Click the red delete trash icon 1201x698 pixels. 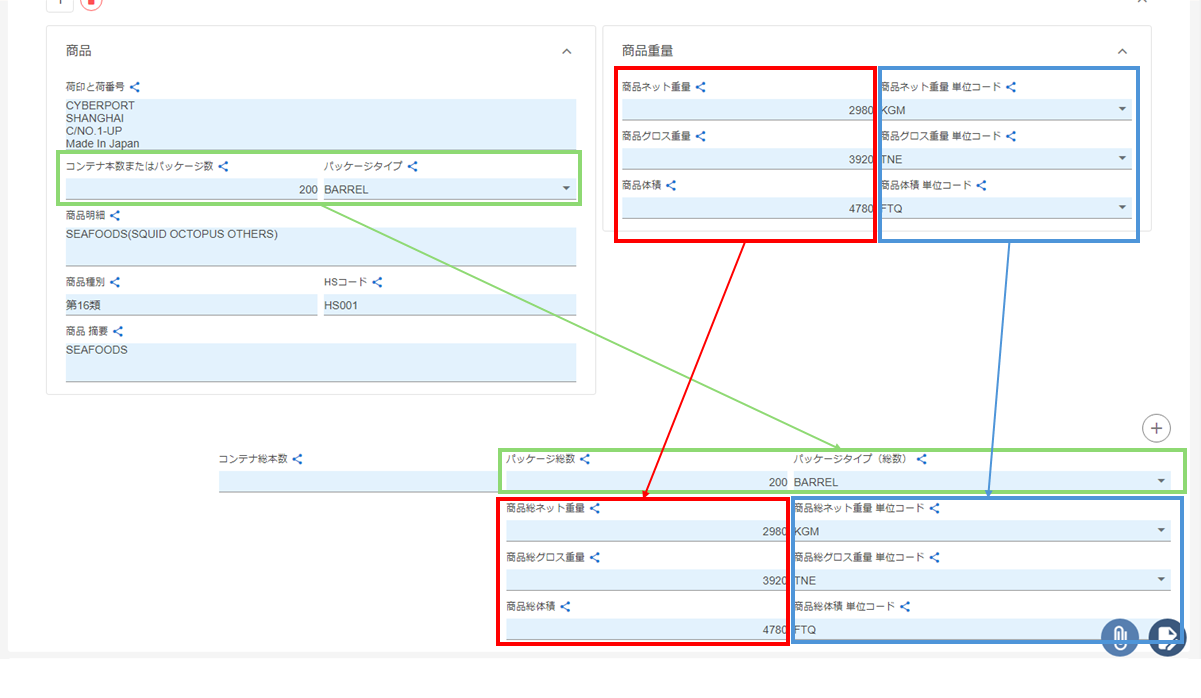coord(91,3)
